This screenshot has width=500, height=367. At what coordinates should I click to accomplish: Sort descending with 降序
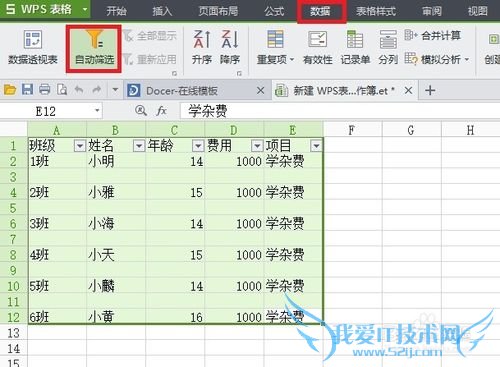pyautogui.click(x=230, y=47)
